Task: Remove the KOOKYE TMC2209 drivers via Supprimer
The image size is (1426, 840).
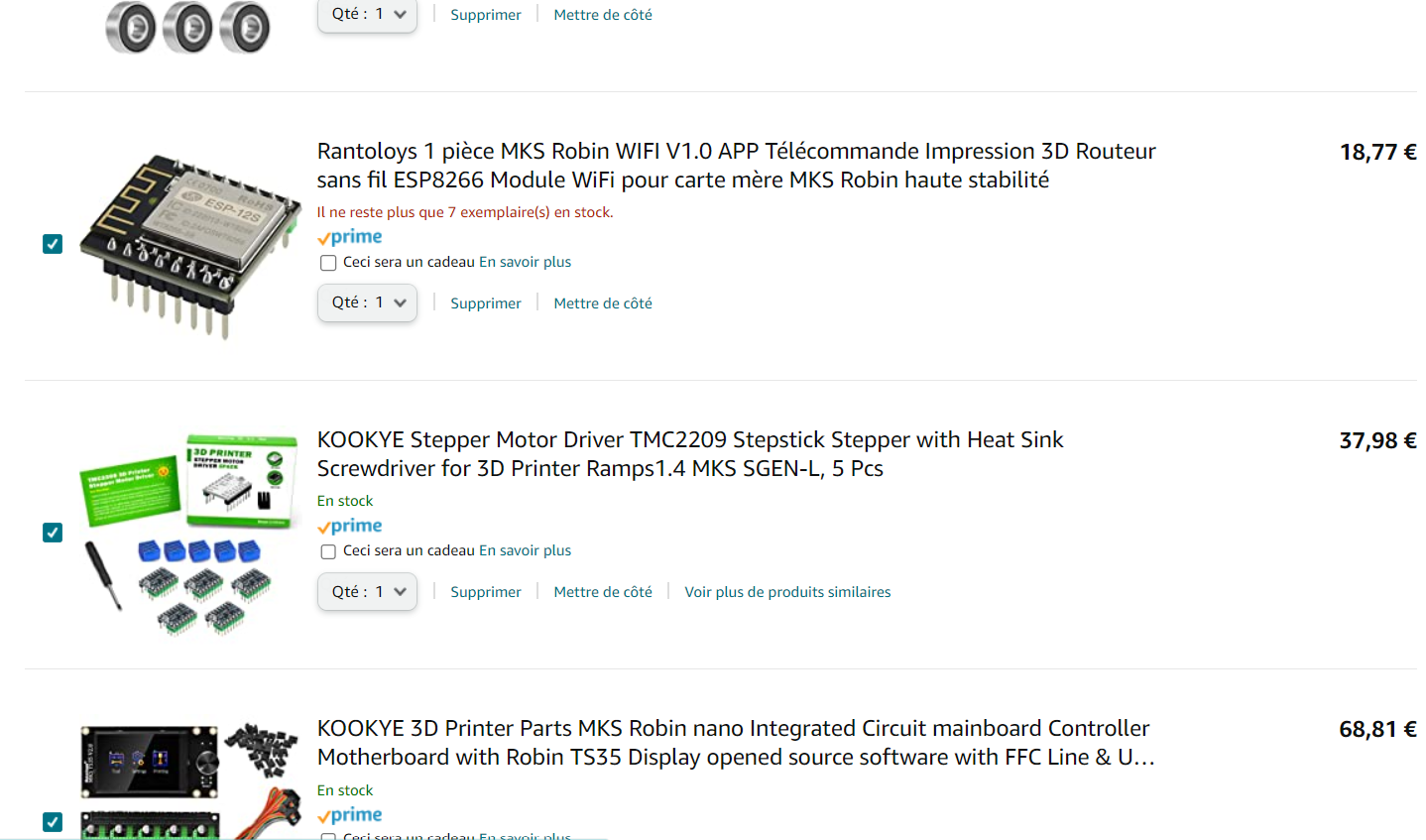Action: 485,592
